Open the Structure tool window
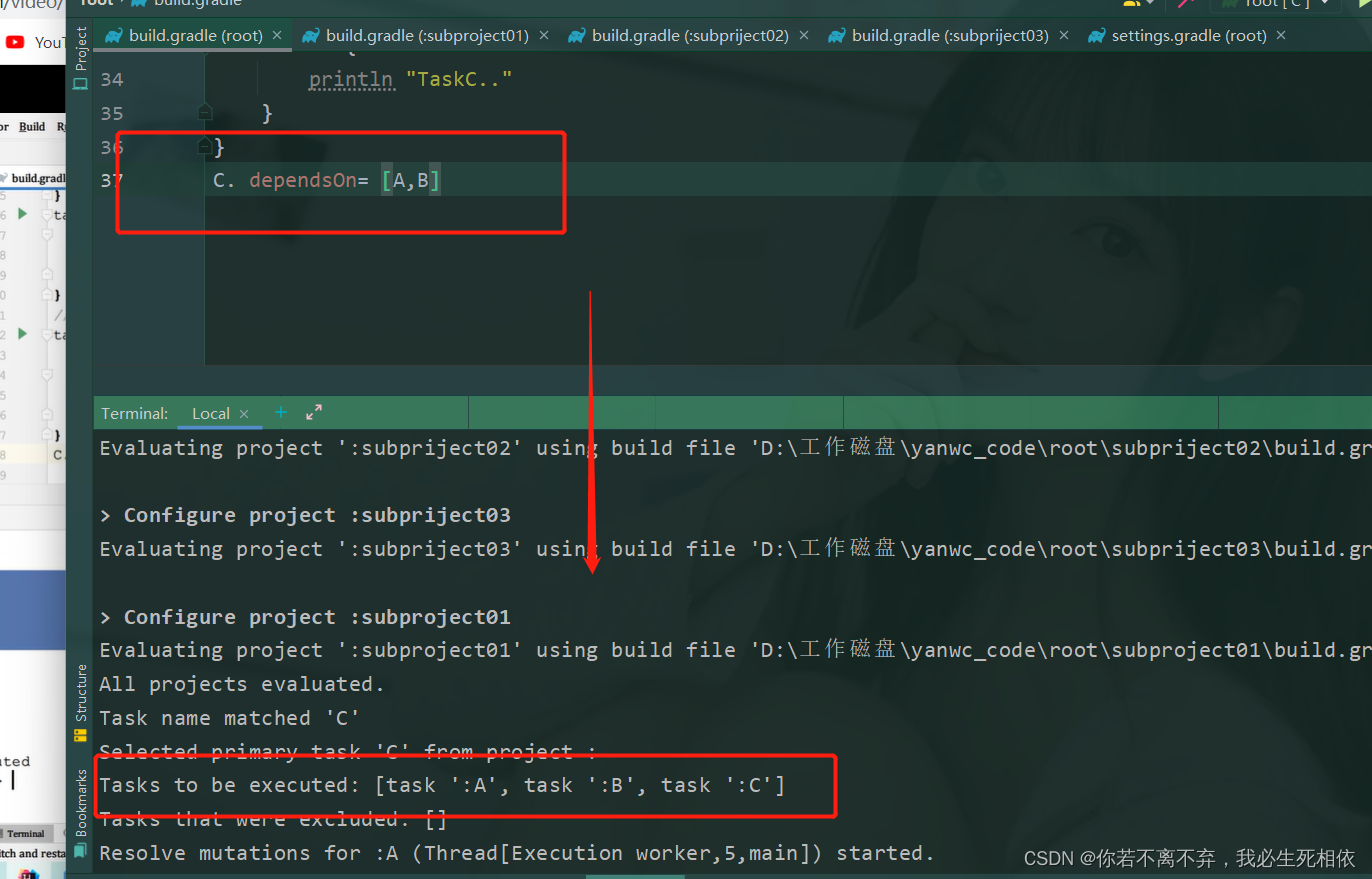 click(x=81, y=702)
